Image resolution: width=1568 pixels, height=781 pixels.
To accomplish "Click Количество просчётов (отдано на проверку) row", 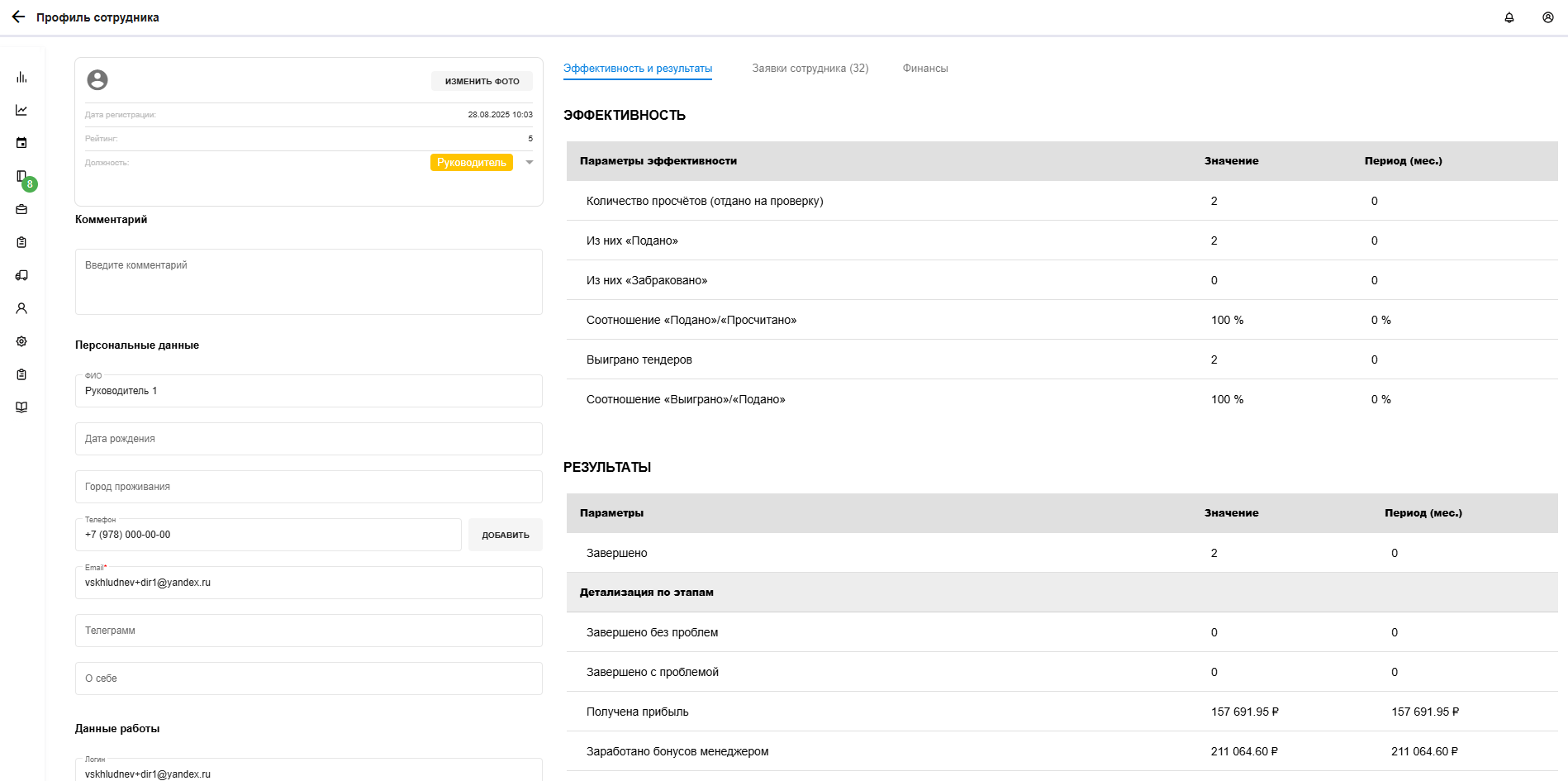I will pos(1062,201).
